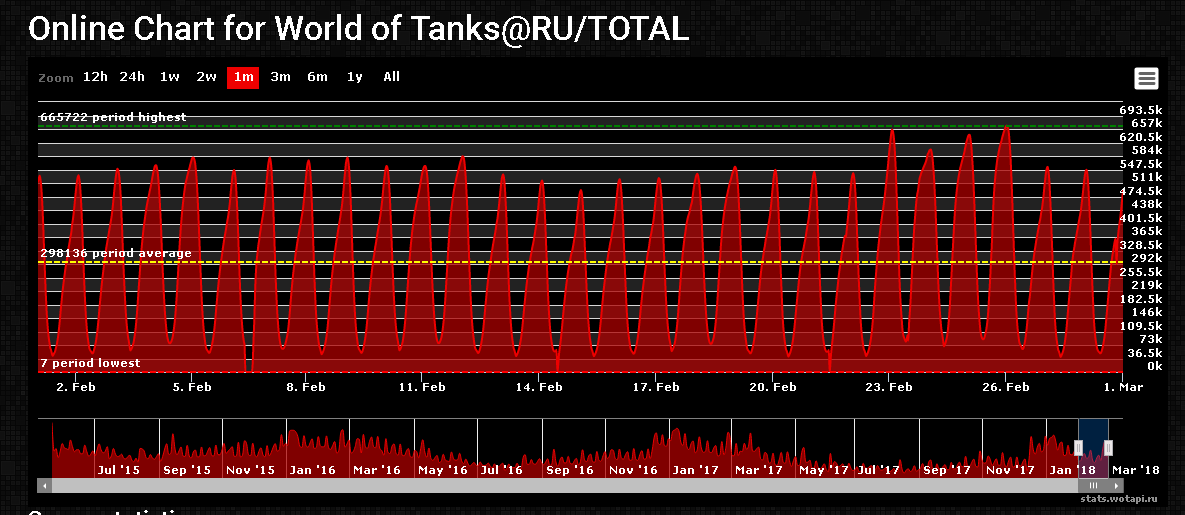The width and height of the screenshot is (1185, 515).
Task: Click the chart title heading text
Action: (358, 29)
